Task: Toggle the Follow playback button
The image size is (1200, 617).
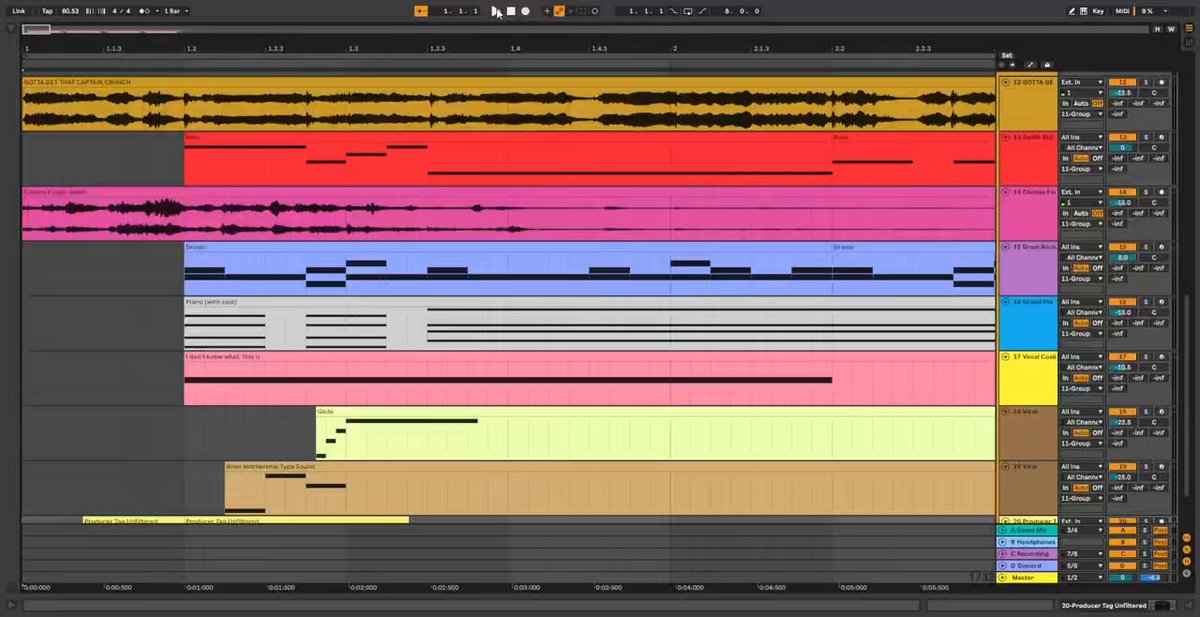Action: tap(421, 11)
